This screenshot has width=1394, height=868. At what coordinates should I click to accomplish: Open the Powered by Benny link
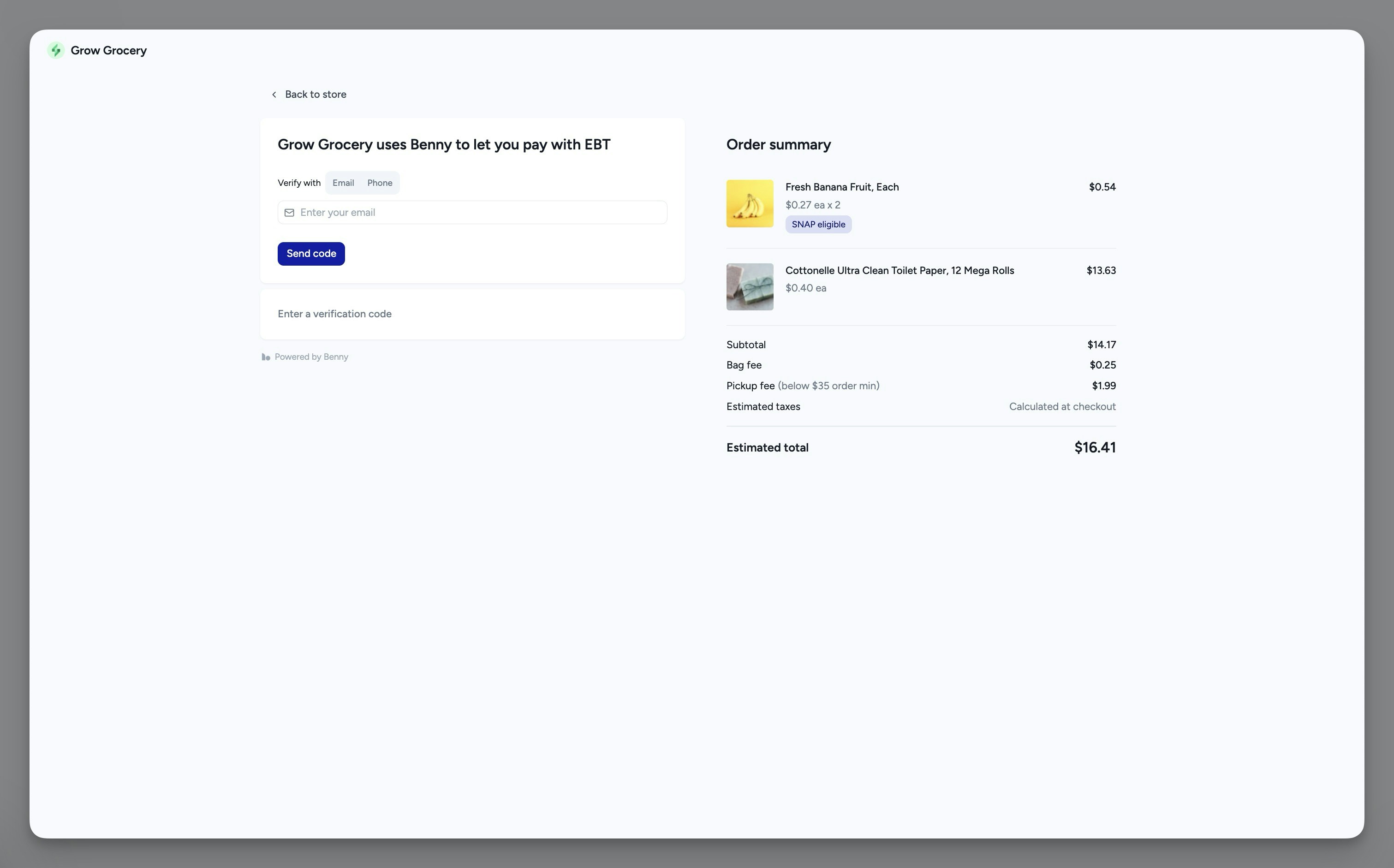coord(311,357)
